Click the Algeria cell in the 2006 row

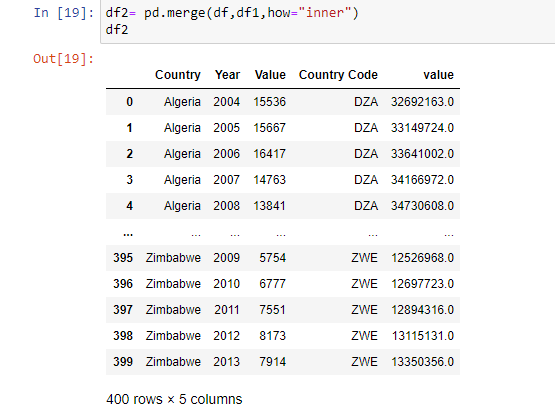182,154
